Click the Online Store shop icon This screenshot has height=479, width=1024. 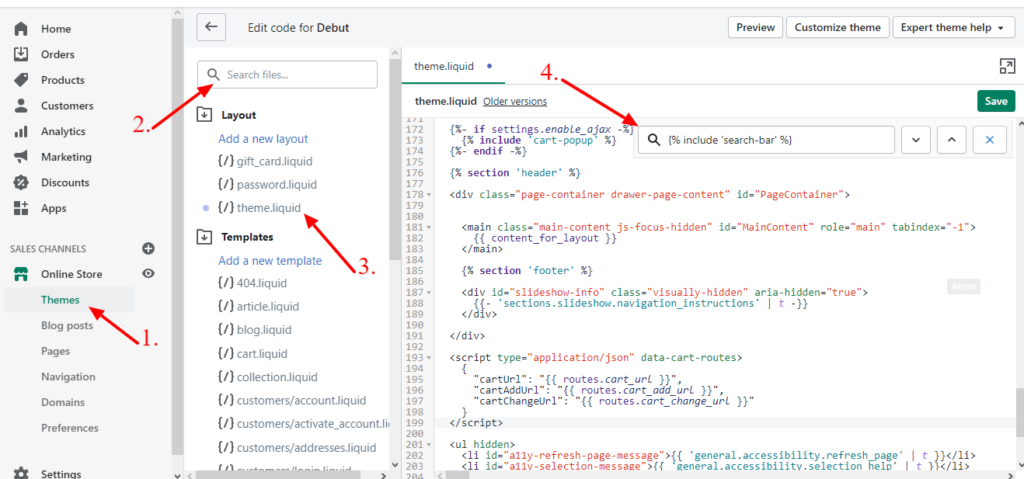pyautogui.click(x=21, y=274)
